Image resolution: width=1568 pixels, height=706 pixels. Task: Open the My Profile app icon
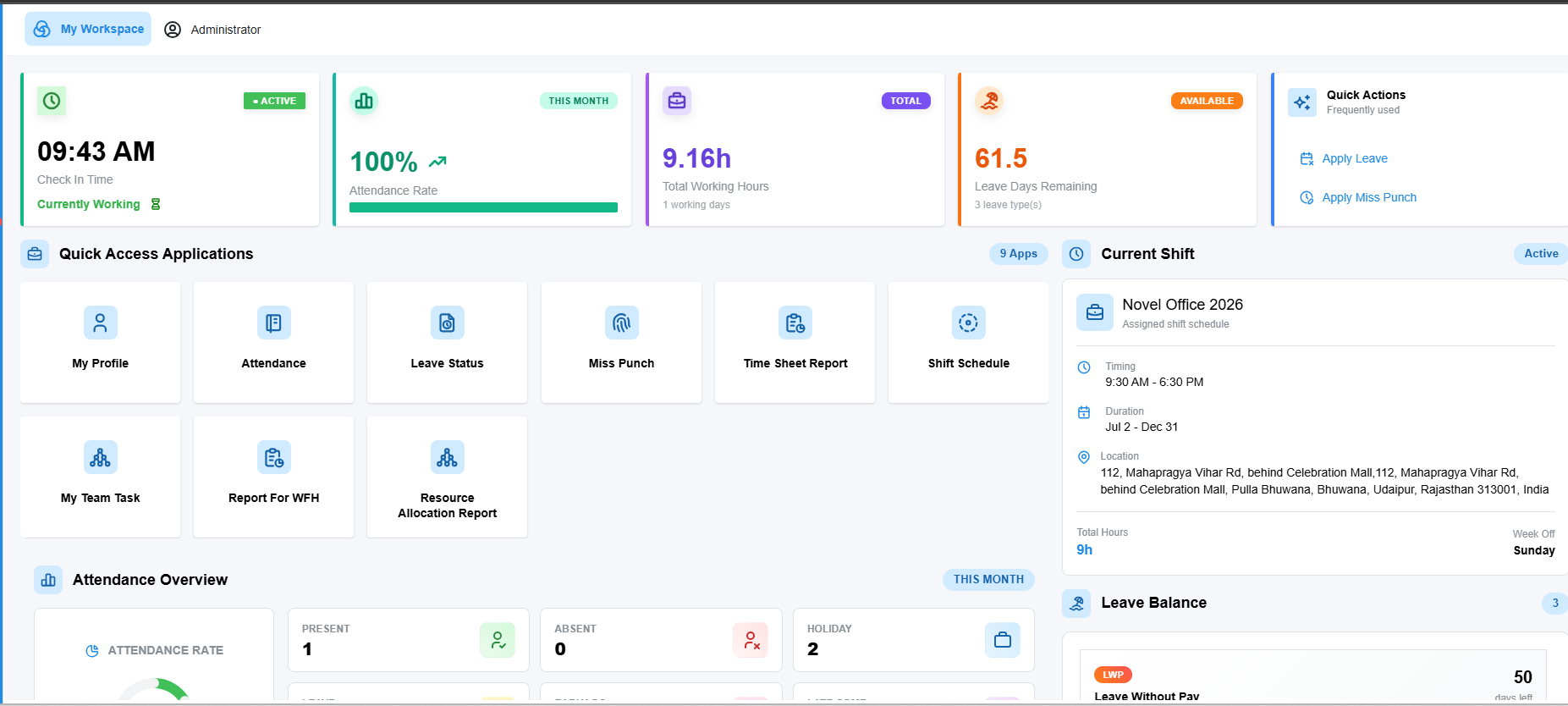(101, 323)
